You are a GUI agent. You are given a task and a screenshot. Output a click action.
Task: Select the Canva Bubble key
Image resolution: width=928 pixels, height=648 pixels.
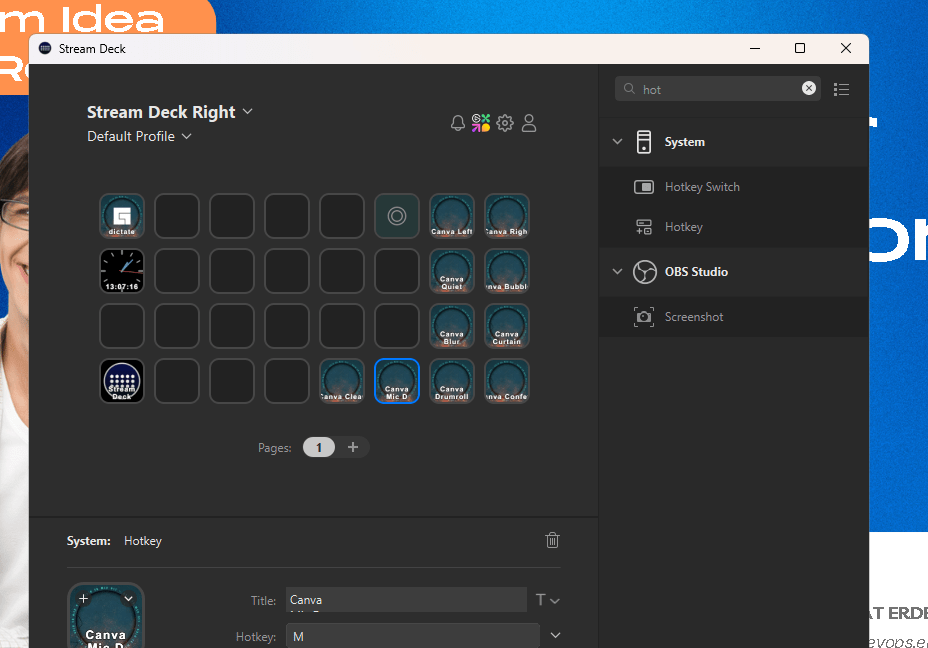[507, 271]
